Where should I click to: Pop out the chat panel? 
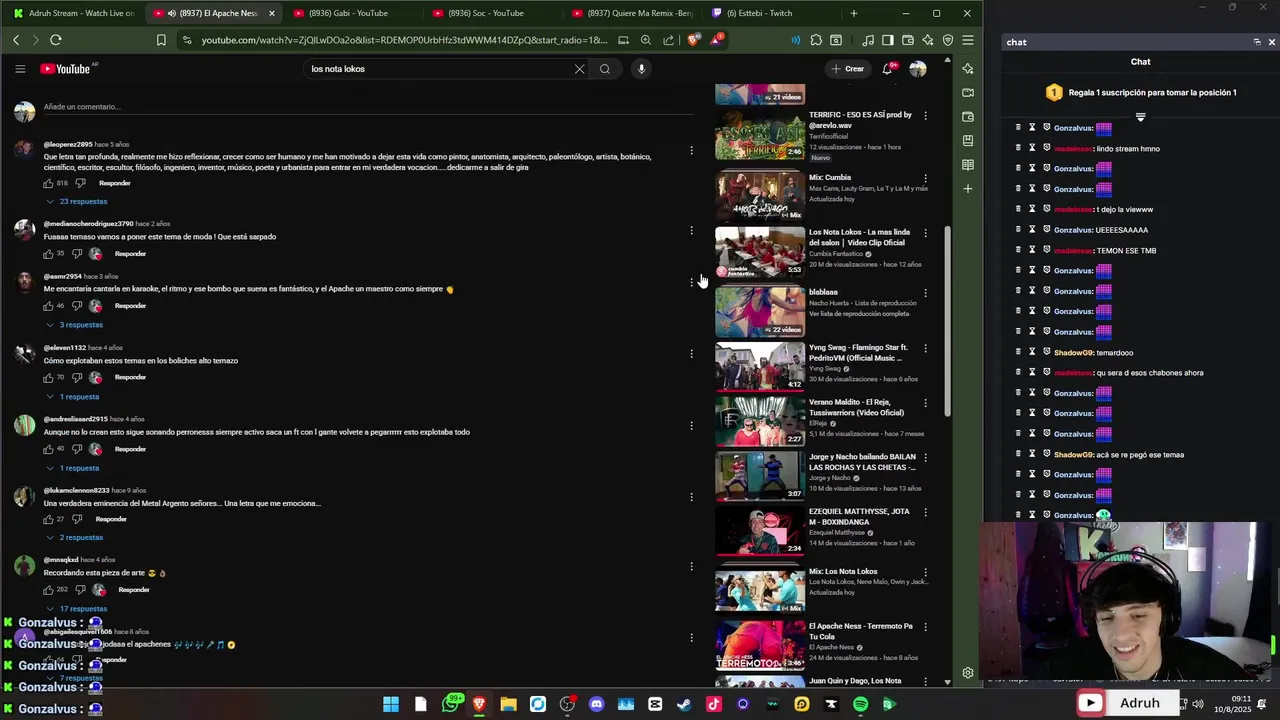[x=1257, y=42]
